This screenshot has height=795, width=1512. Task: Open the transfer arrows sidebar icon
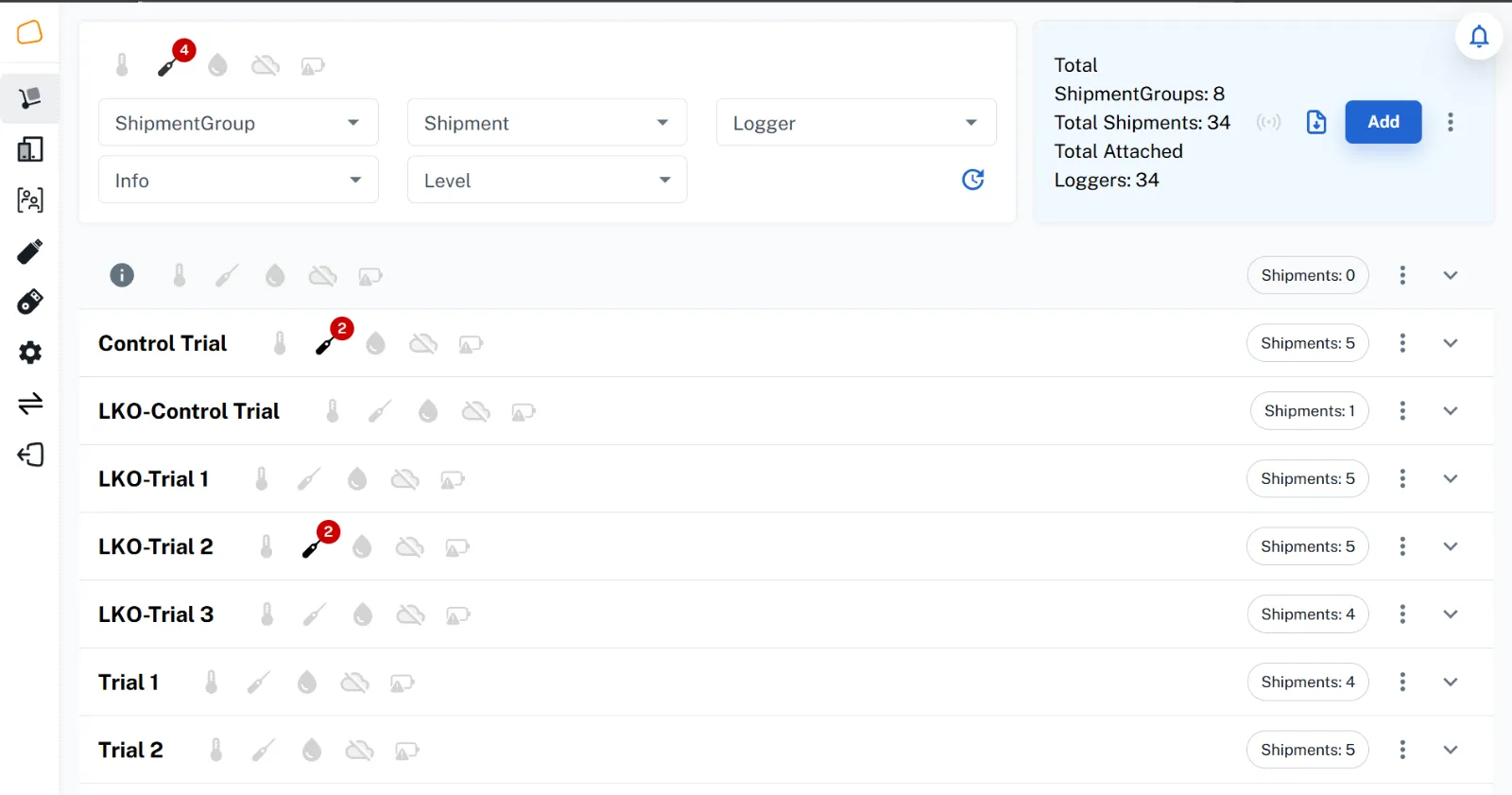point(30,404)
